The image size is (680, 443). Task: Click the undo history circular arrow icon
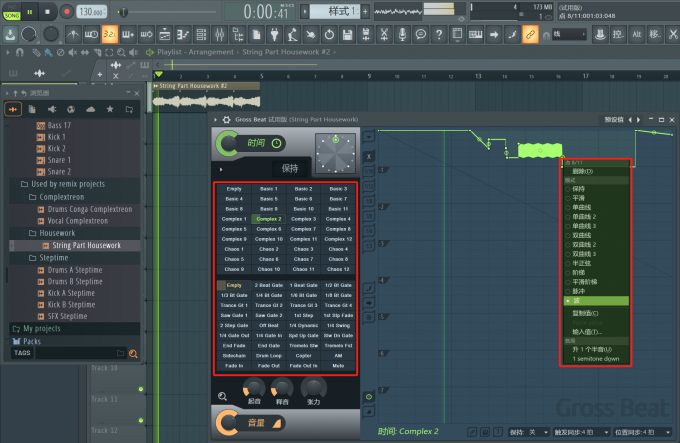(329, 34)
